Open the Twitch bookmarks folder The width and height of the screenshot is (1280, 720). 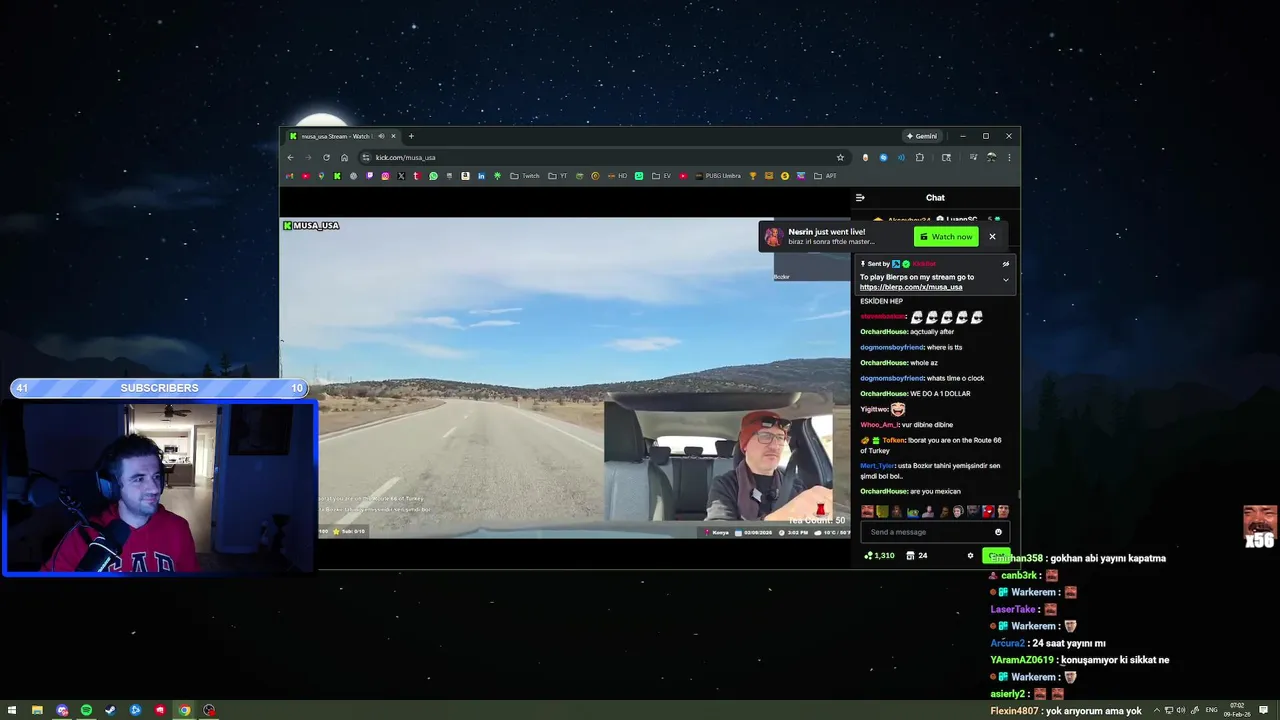(x=525, y=176)
